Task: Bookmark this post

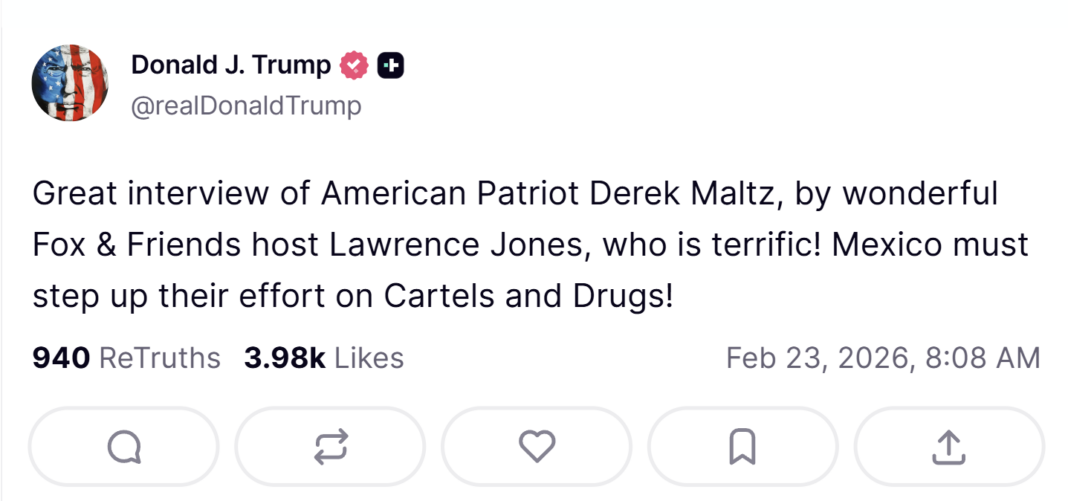Action: [743, 447]
